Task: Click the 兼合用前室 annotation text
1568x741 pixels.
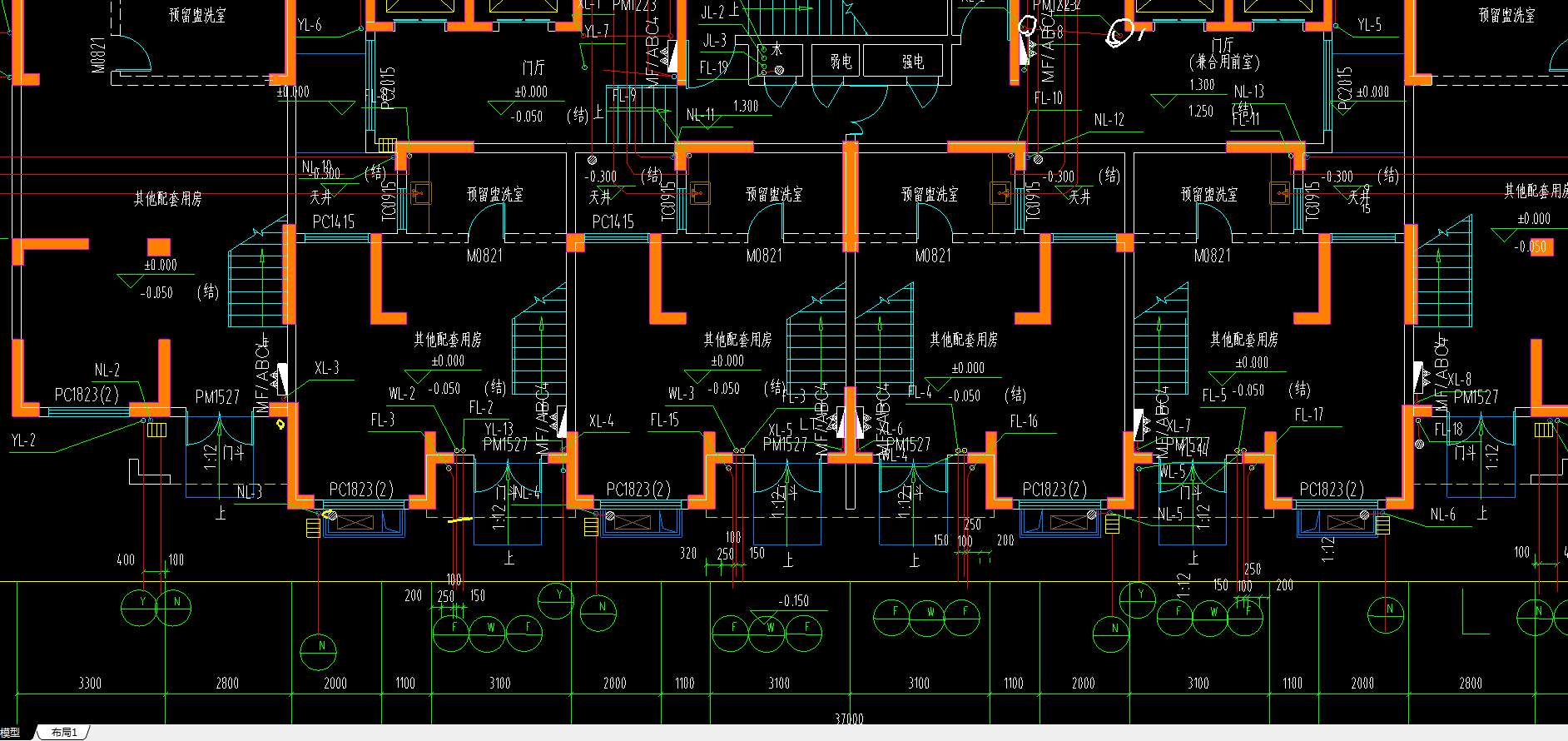Action: [x=1224, y=62]
